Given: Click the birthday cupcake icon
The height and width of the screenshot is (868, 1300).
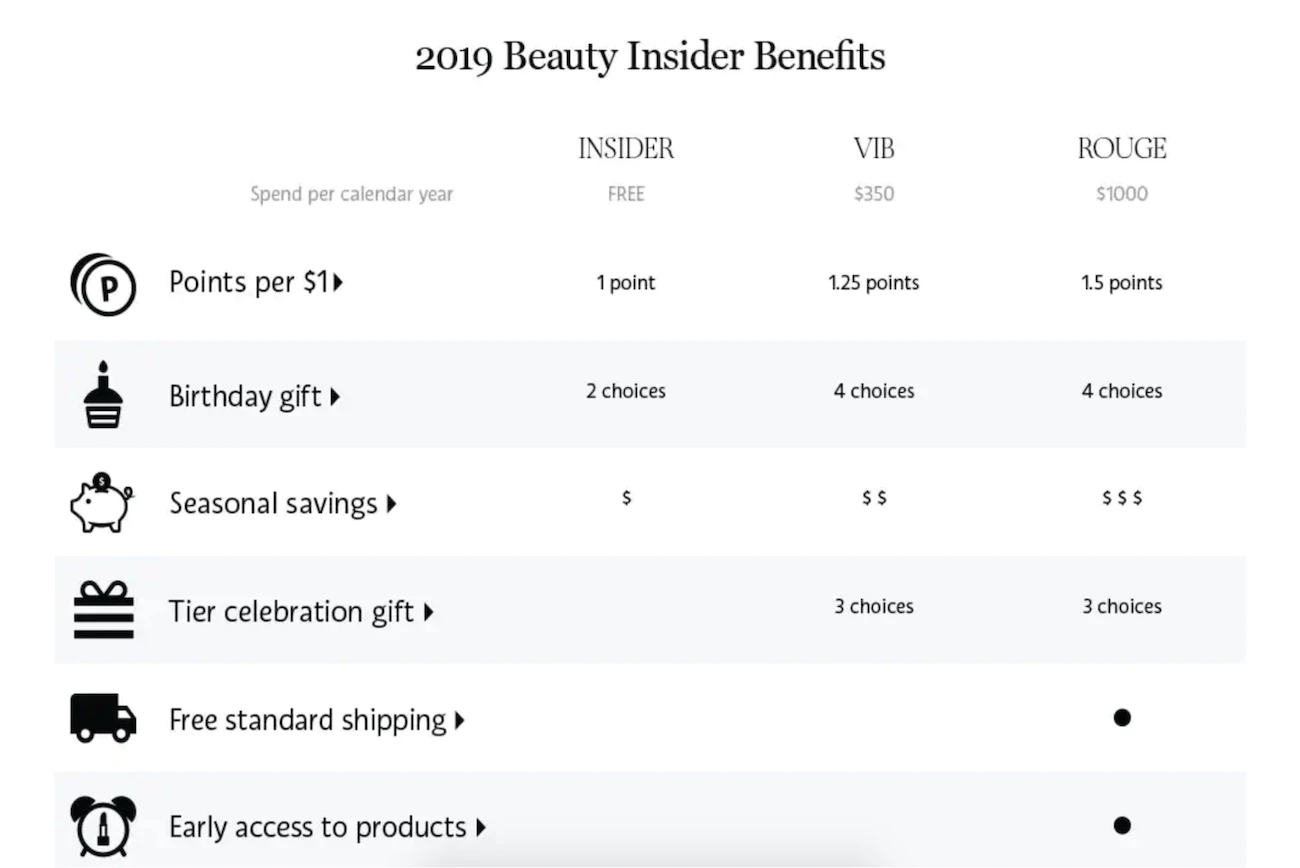Looking at the screenshot, I should [x=103, y=396].
